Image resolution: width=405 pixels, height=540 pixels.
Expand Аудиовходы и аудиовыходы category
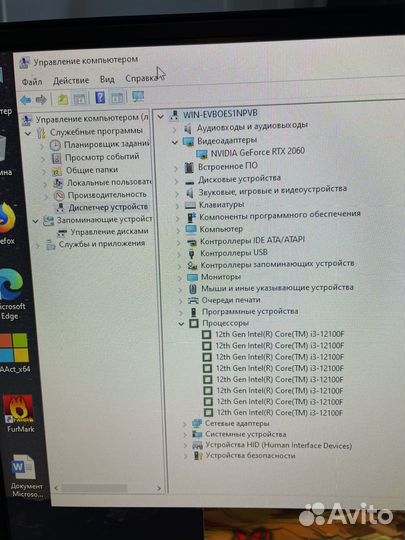point(175,130)
